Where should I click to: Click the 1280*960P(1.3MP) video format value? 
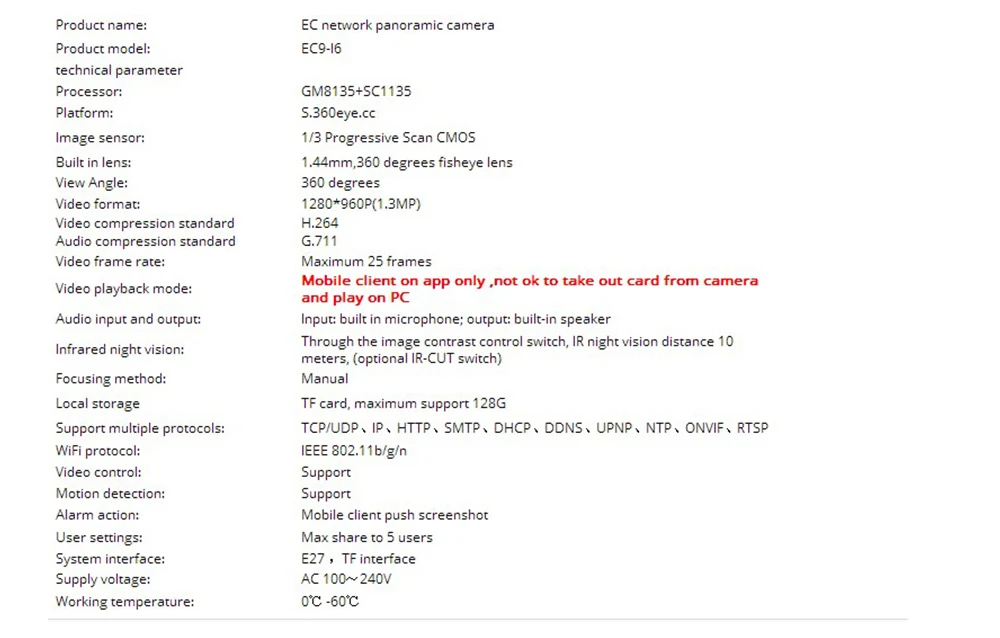click(361, 204)
